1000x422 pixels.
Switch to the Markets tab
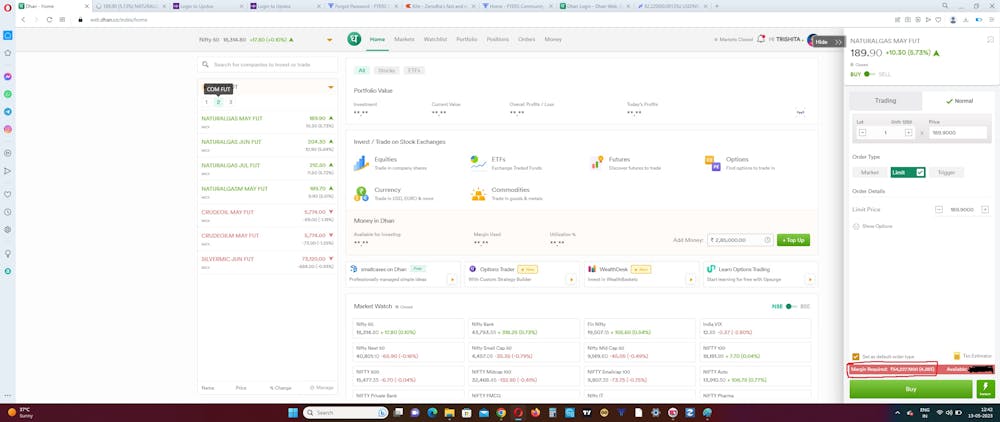[404, 39]
